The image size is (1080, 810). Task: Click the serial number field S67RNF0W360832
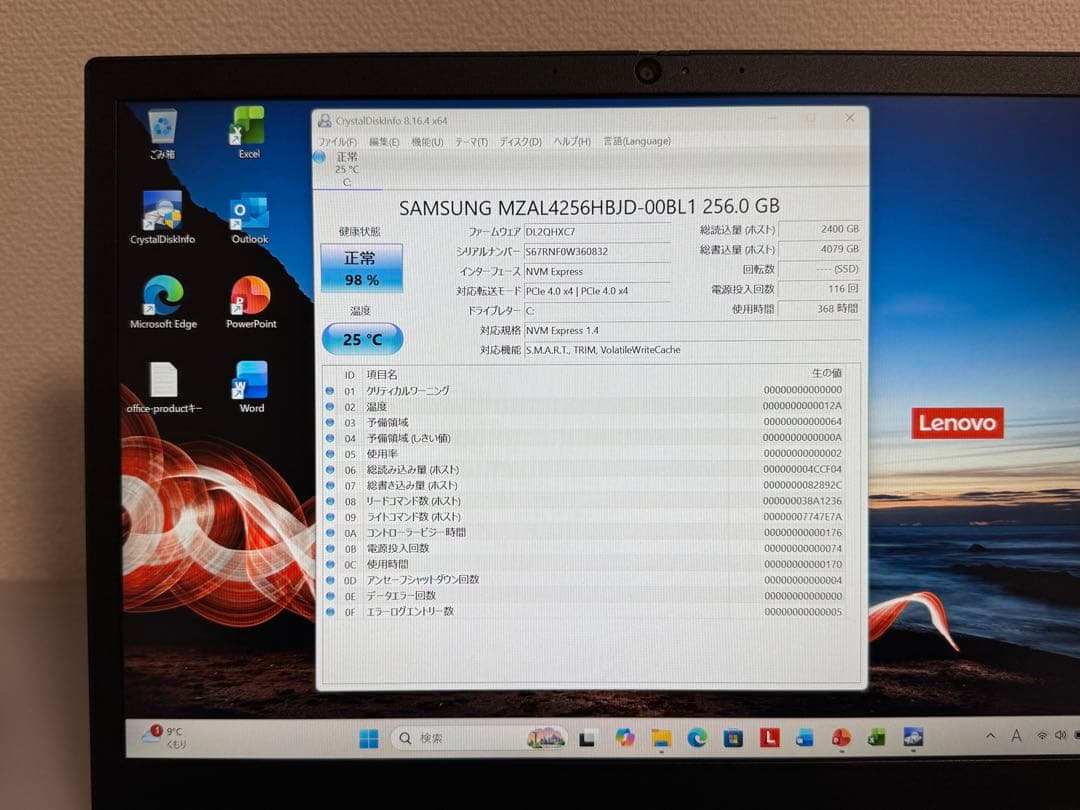(597, 251)
